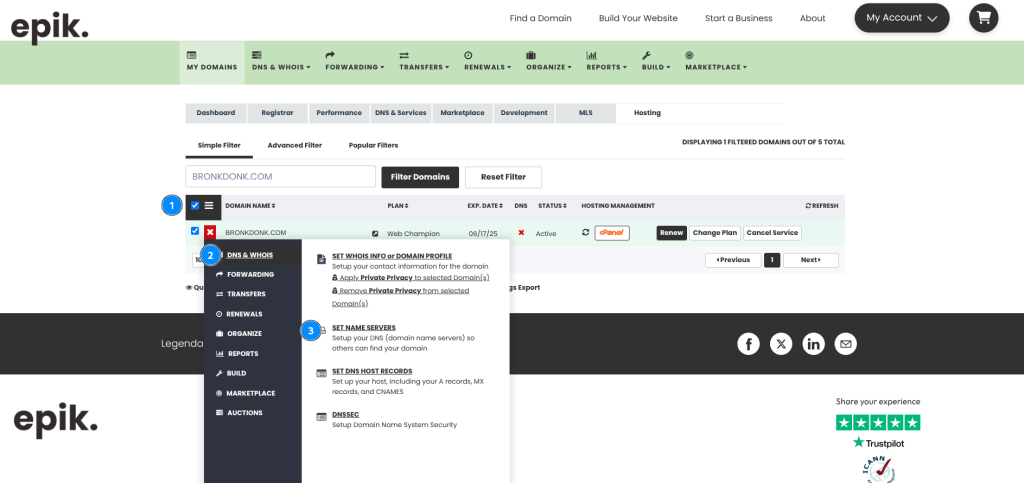Click the hamburger bulk-actions icon in table header
The height and width of the screenshot is (483, 1024).
point(209,206)
